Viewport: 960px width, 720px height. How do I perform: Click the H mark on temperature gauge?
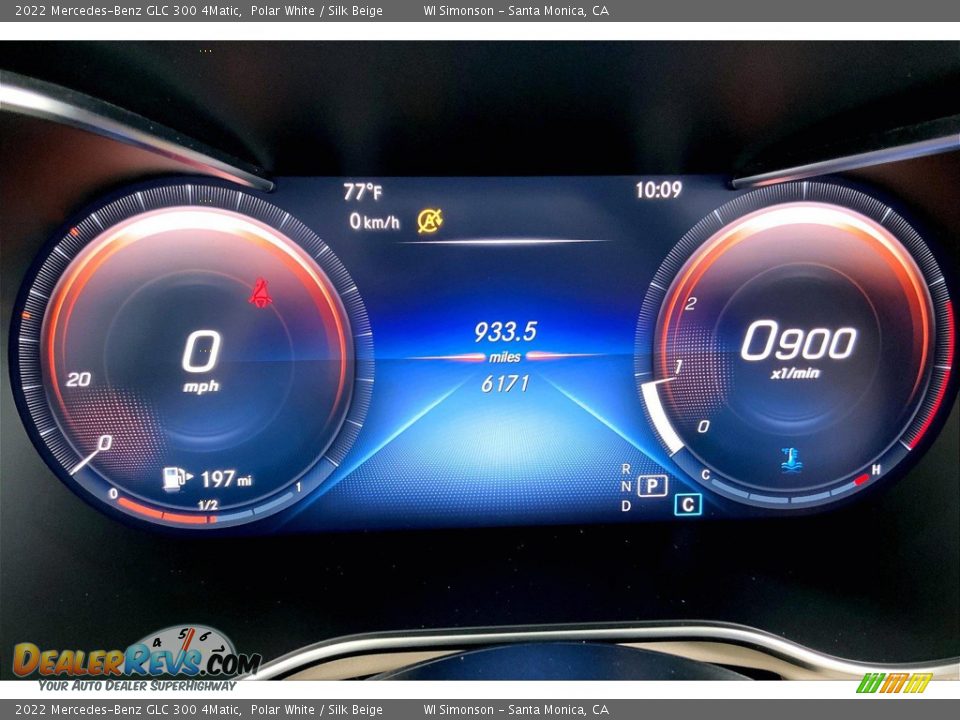(876, 470)
